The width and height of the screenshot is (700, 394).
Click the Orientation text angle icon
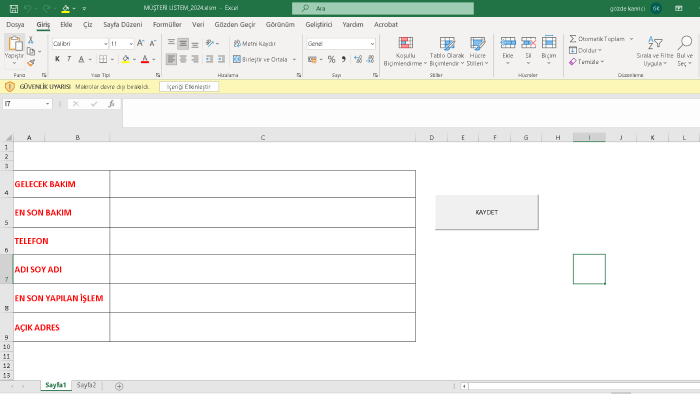(x=209, y=43)
